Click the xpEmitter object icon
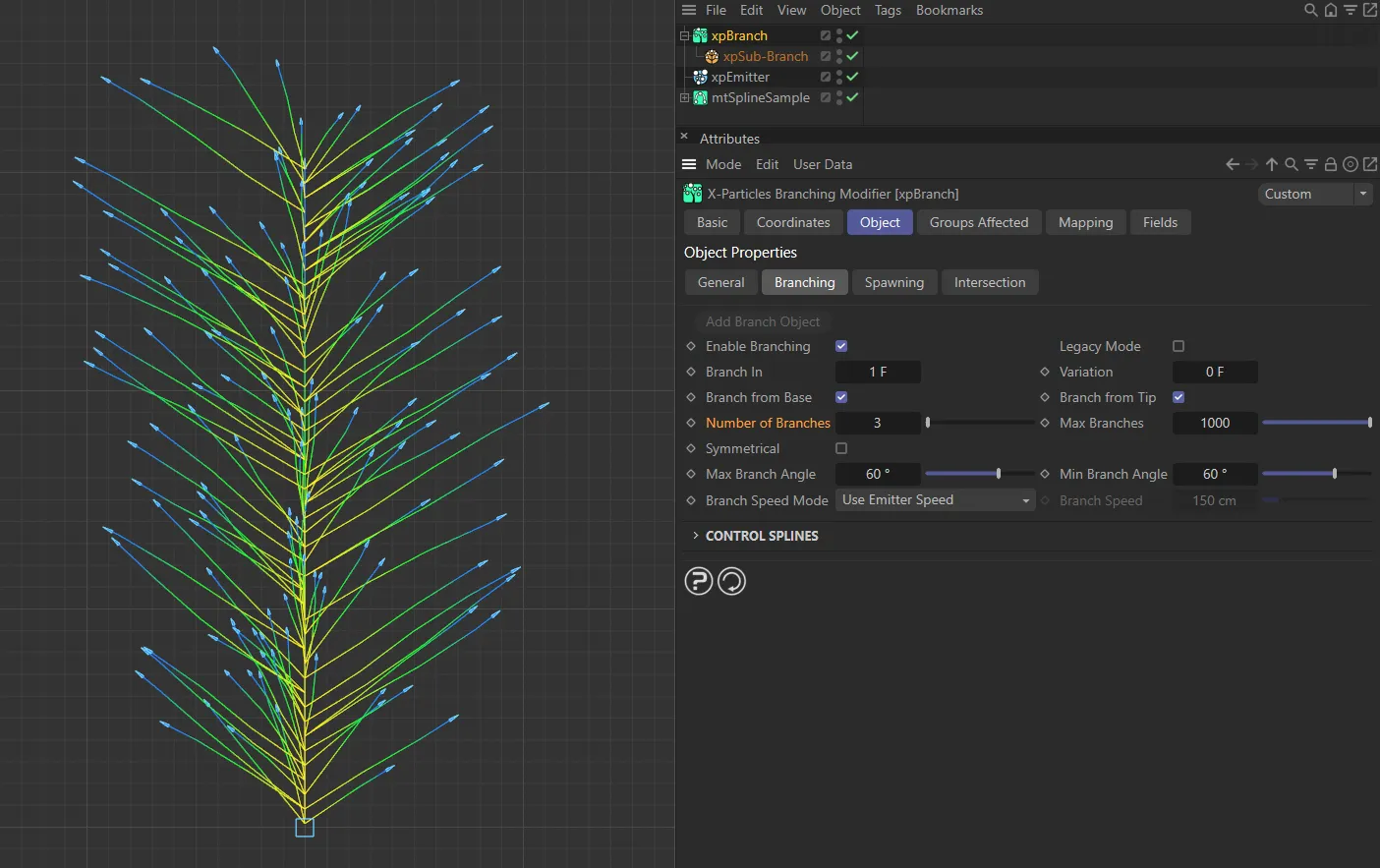The image size is (1380, 868). click(x=700, y=77)
